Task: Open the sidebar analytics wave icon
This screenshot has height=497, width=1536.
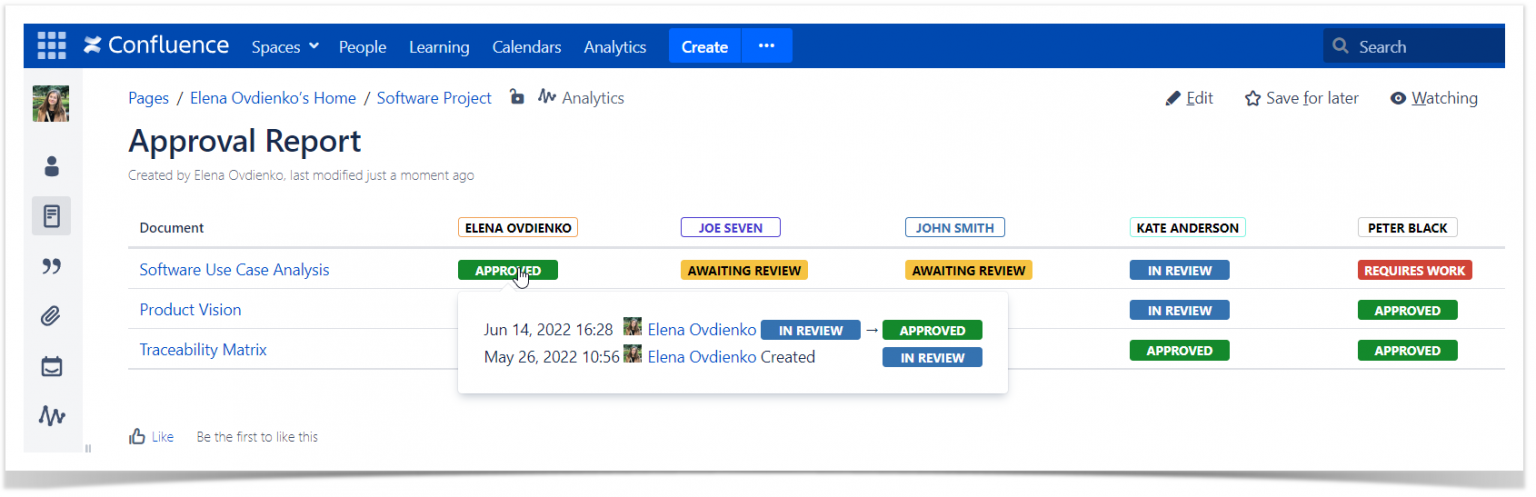Action: [52, 416]
